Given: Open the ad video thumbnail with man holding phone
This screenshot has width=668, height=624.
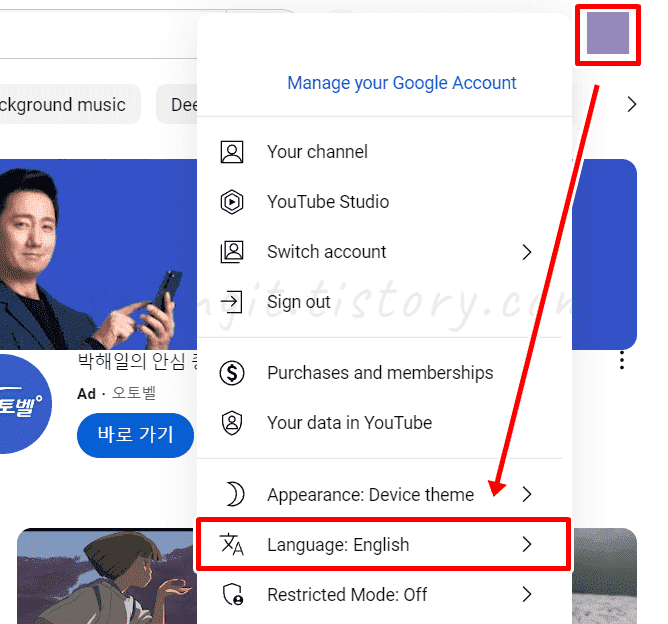Looking at the screenshot, I should pos(98,254).
